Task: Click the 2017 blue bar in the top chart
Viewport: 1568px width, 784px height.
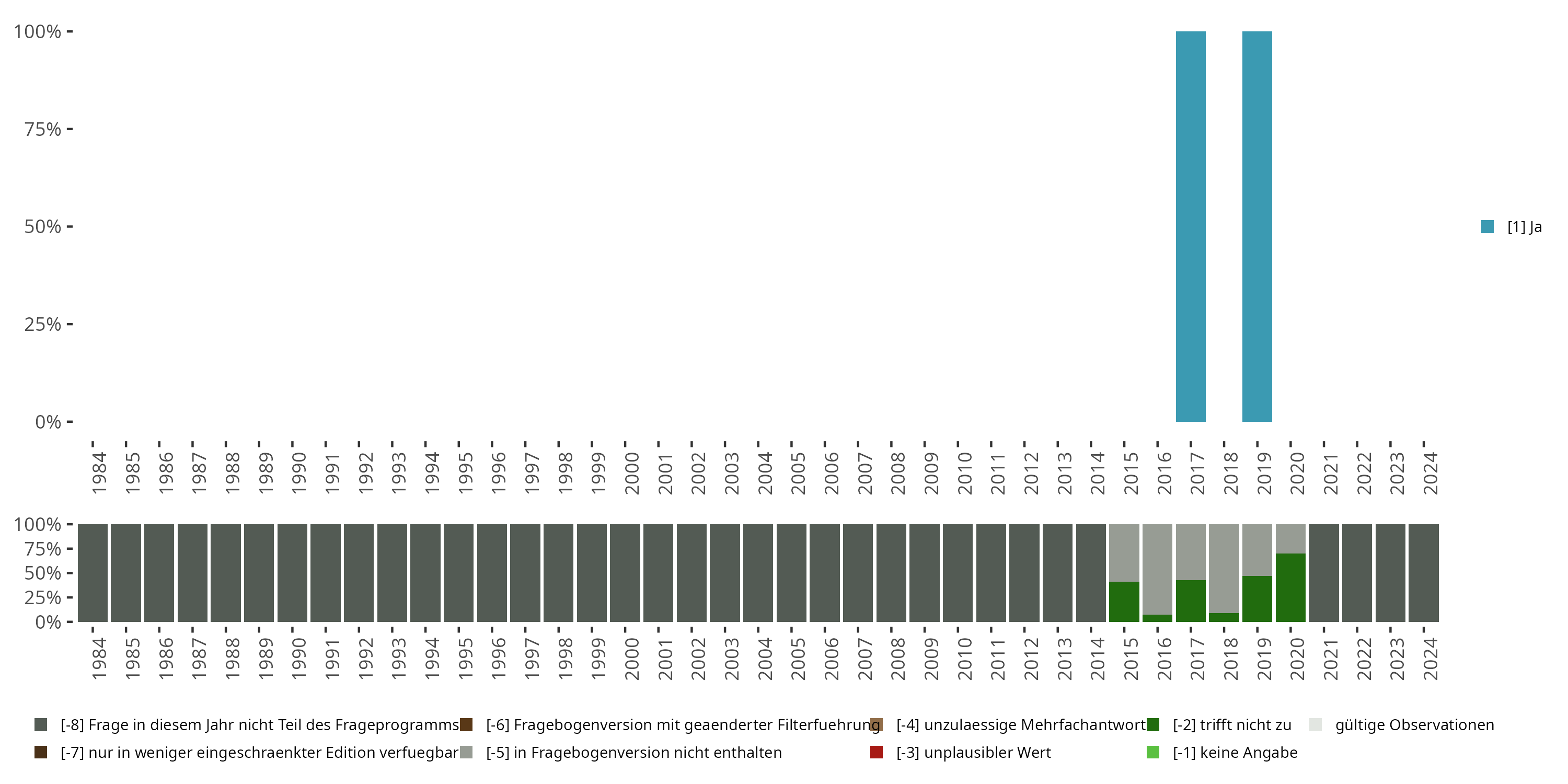Action: (x=1191, y=226)
